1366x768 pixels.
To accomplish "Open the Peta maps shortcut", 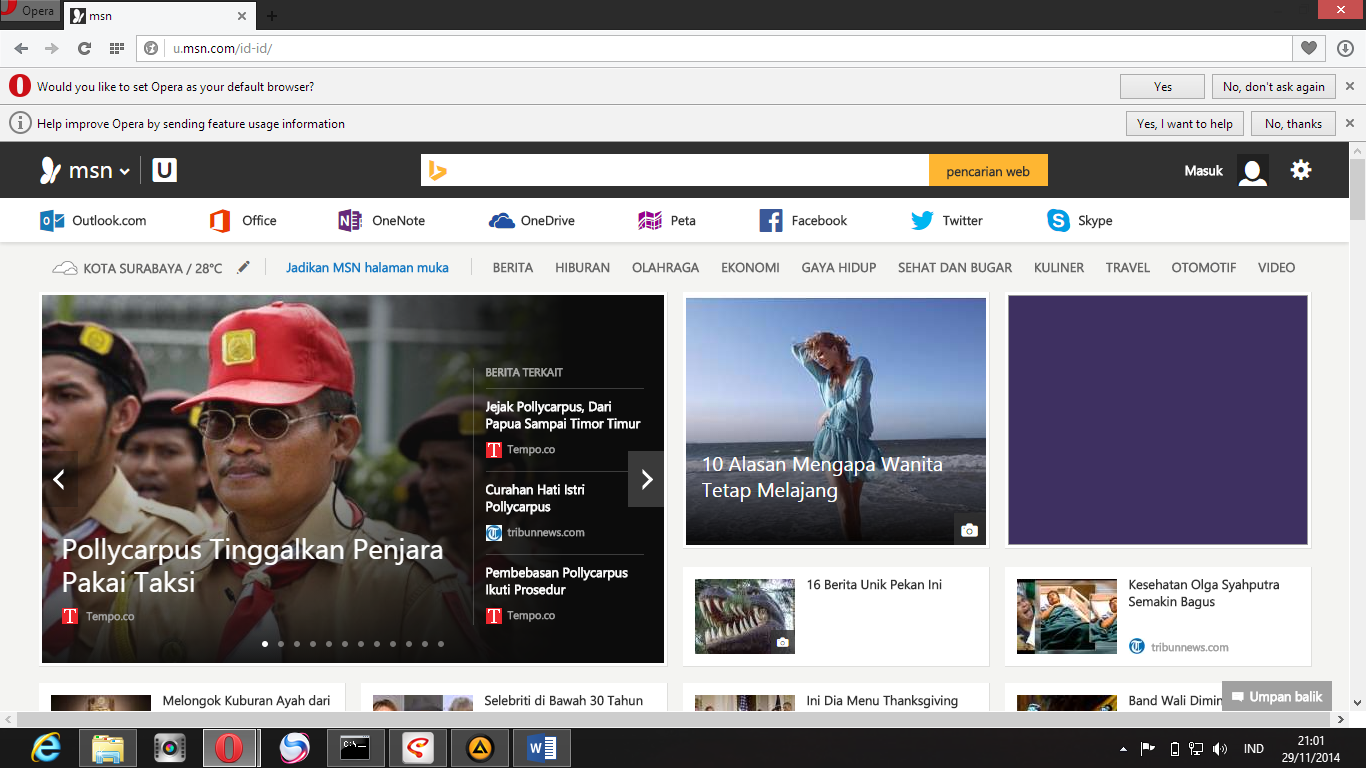I will (667, 221).
